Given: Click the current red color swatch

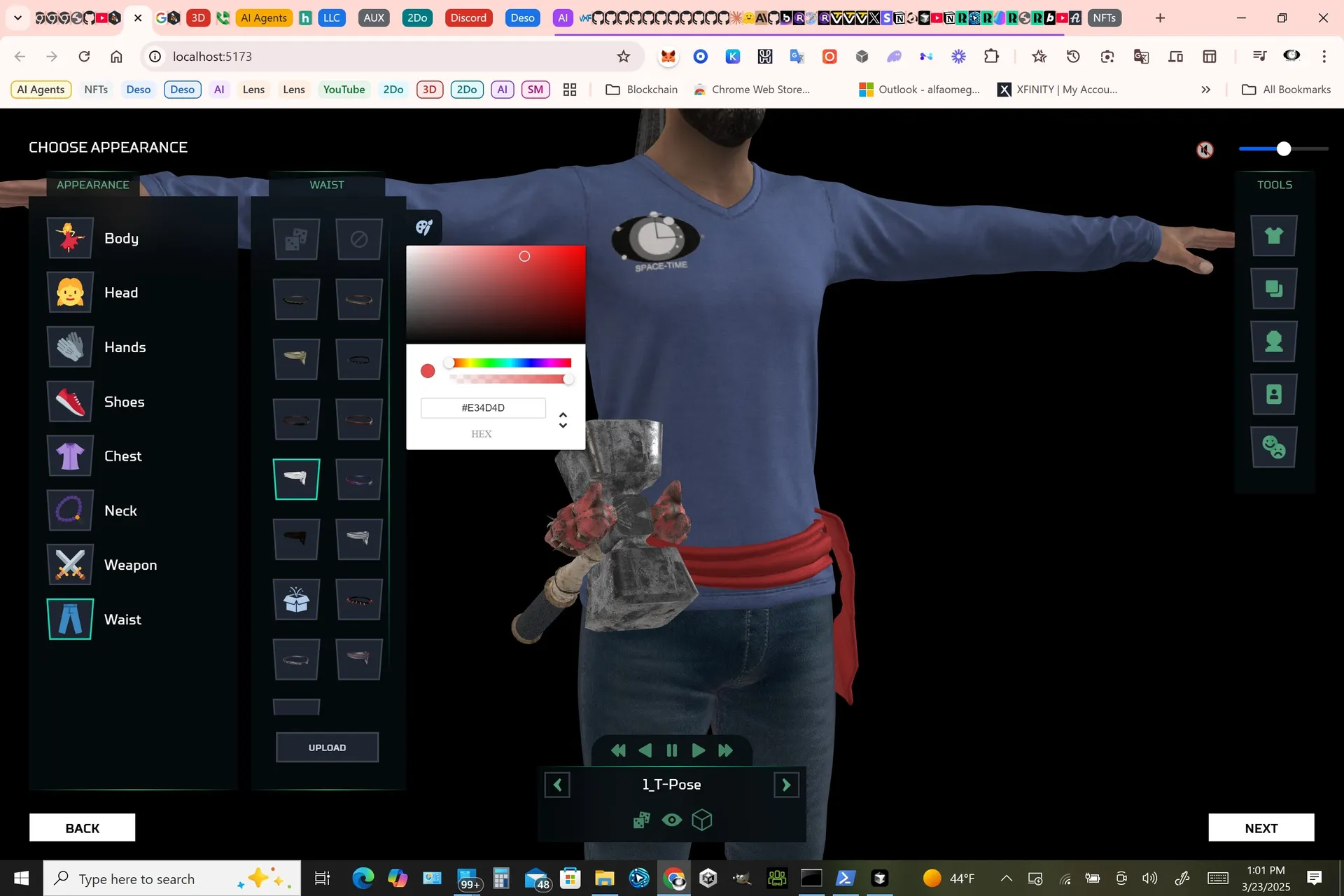Looking at the screenshot, I should click(428, 370).
